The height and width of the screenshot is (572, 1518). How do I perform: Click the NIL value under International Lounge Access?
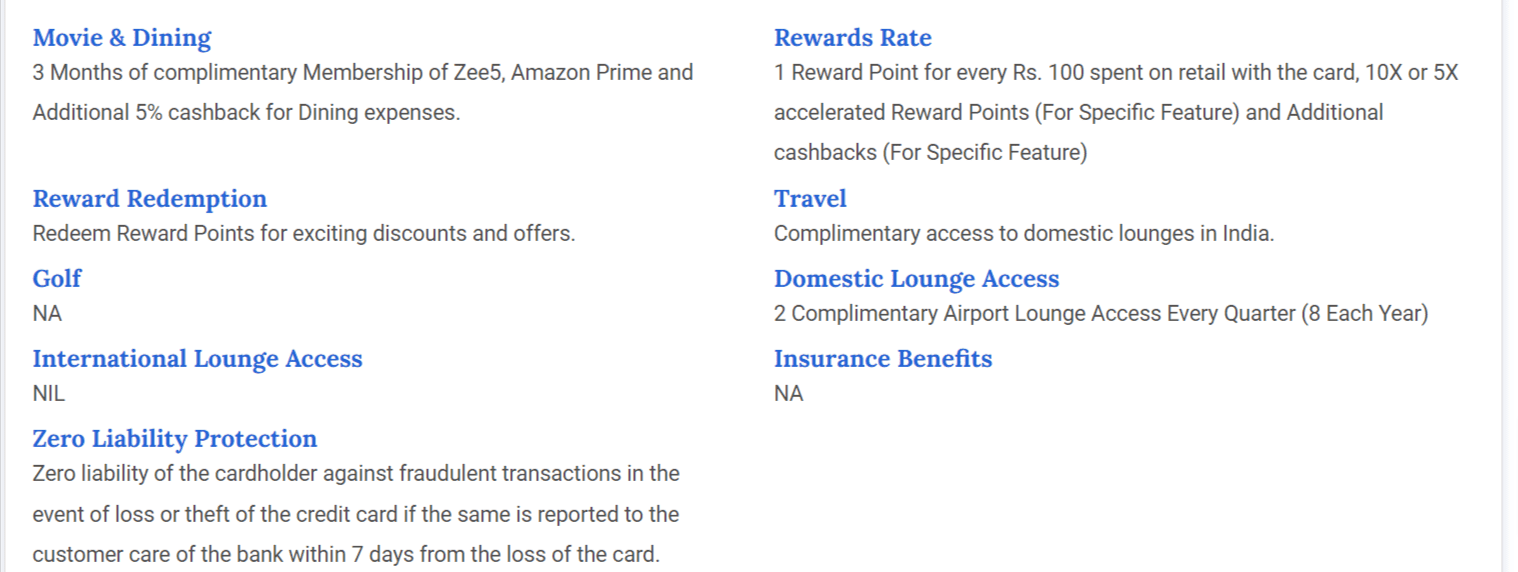coord(49,394)
